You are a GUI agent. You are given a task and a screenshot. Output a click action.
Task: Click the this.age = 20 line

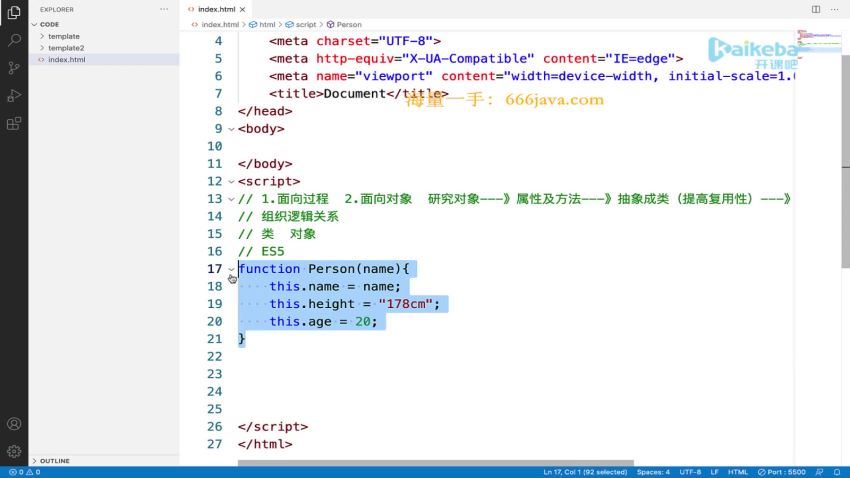(323, 321)
